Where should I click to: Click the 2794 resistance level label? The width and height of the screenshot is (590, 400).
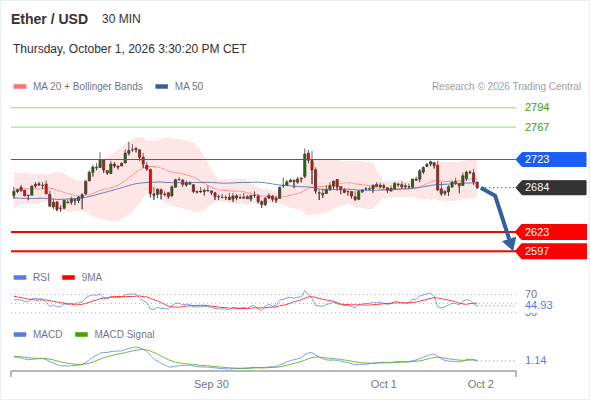coord(537,108)
